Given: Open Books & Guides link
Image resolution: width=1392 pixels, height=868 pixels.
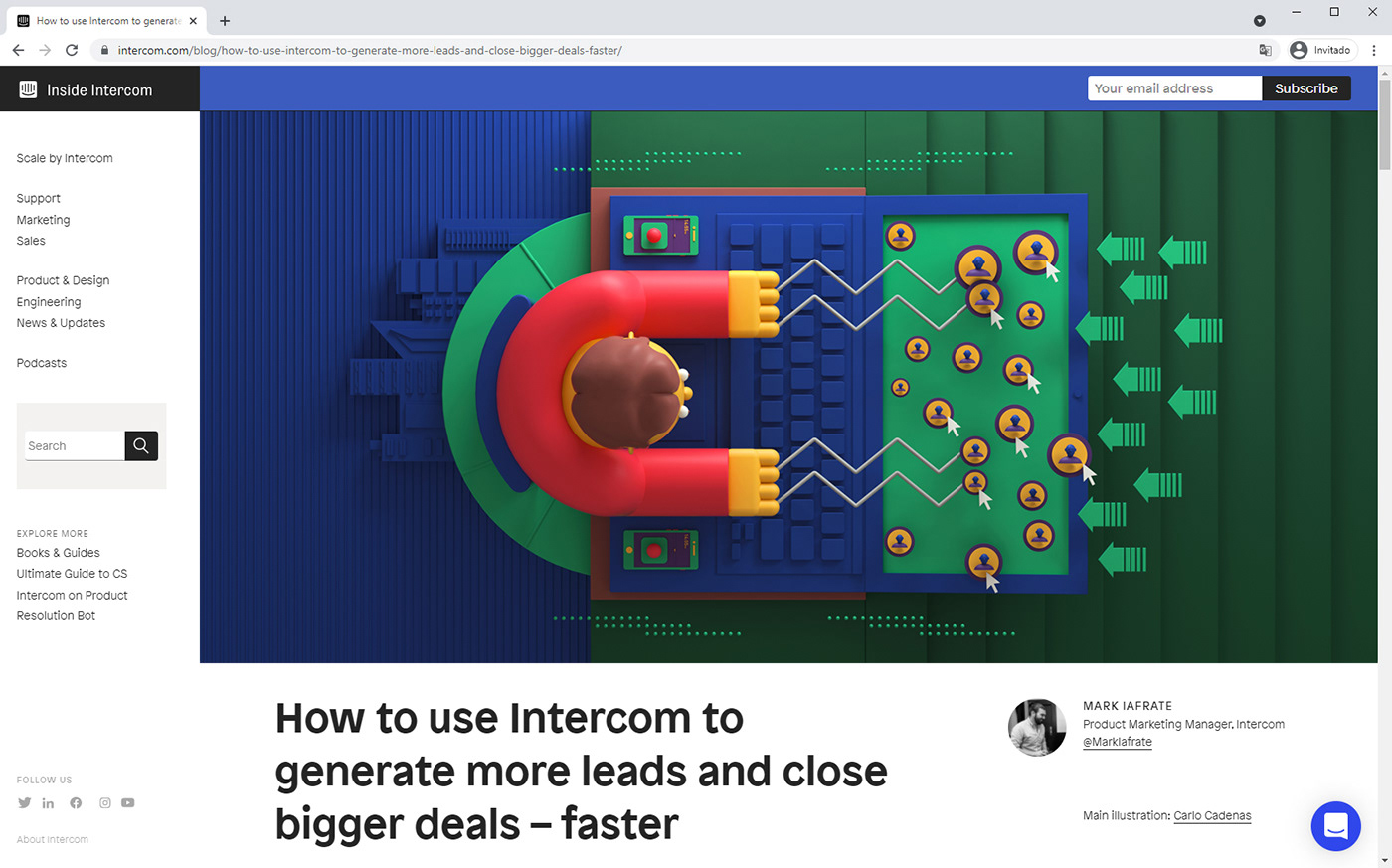Looking at the screenshot, I should (58, 553).
